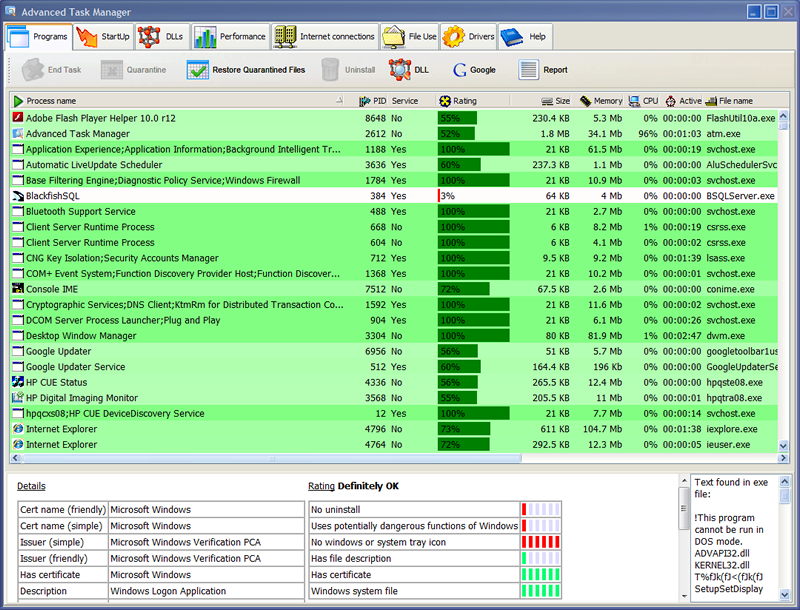Image resolution: width=800 pixels, height=610 pixels.
Task: Click the Internet Explorer icon in the process list
Action: pyautogui.click(x=18, y=429)
